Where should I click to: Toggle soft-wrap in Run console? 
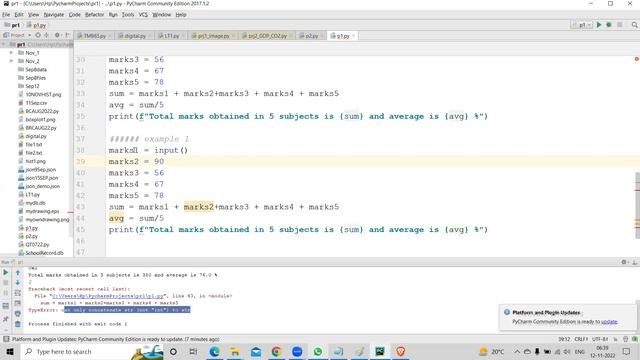tap(18, 293)
